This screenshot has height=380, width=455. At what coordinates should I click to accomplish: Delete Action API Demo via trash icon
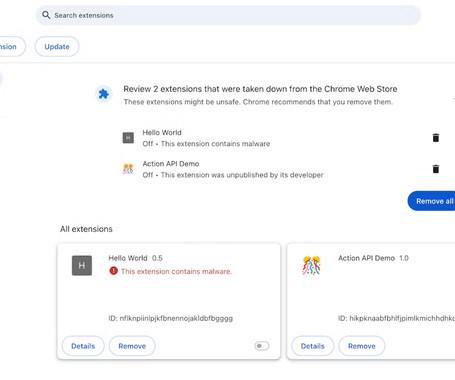[436, 169]
